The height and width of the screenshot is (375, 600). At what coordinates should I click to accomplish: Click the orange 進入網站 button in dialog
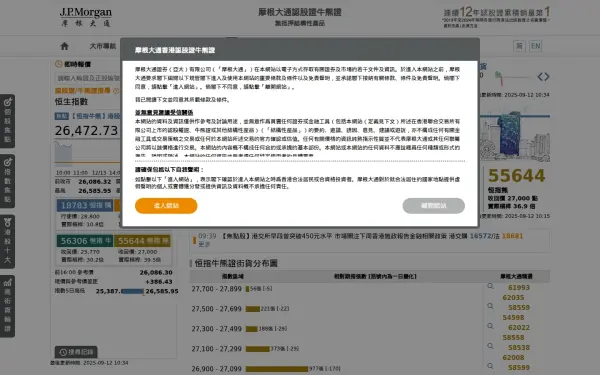click(166, 206)
